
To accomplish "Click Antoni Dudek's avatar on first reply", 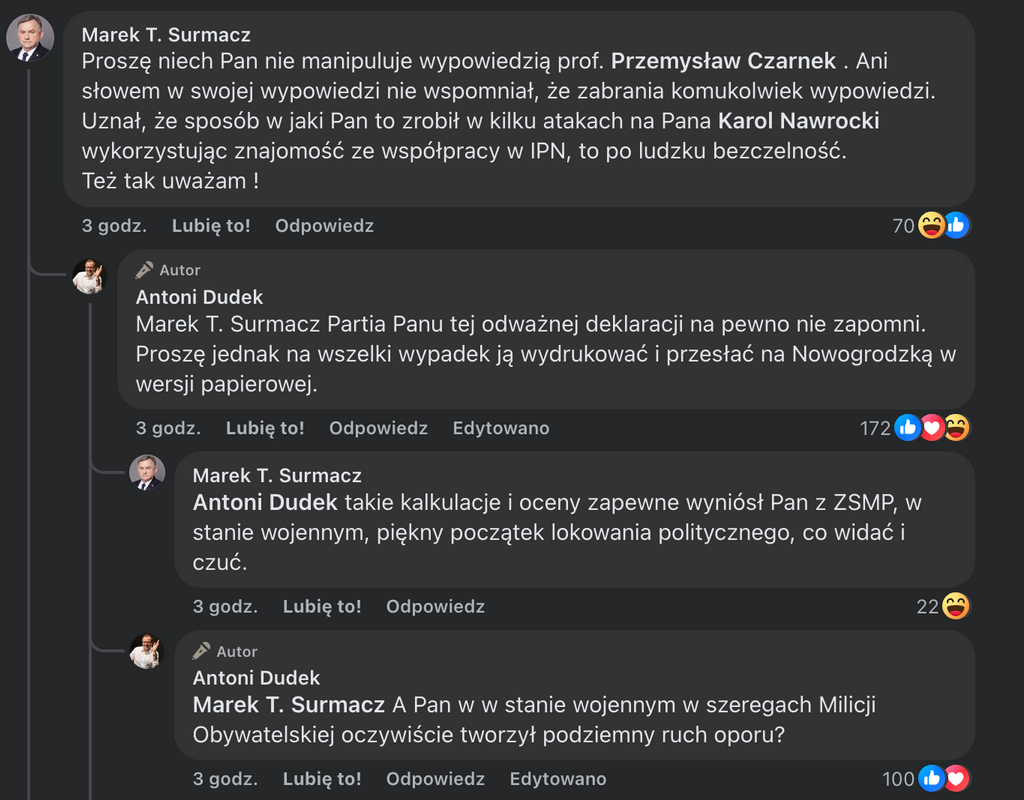I will (89, 276).
